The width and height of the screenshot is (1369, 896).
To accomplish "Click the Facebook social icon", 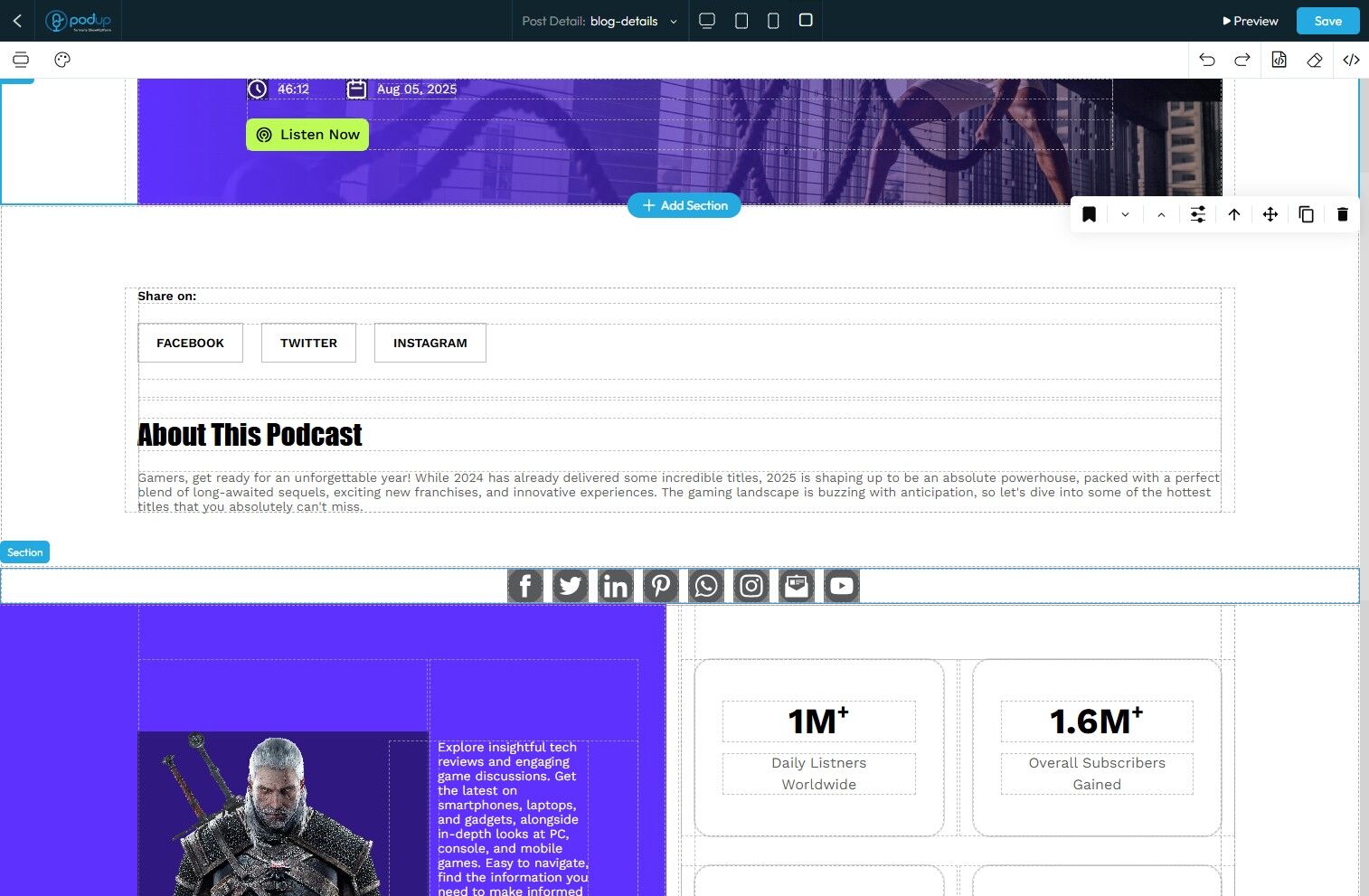I will (x=525, y=586).
